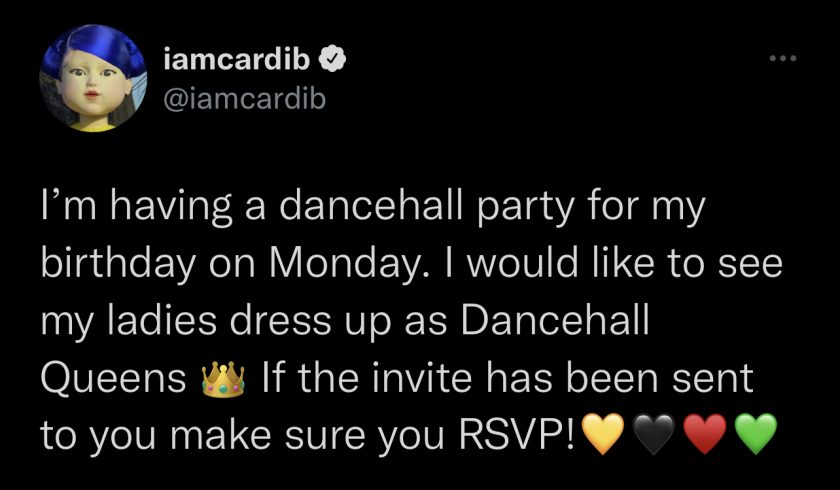Click the RSVP! text in the tweet
The width and height of the screenshot is (840, 490).
[518, 436]
